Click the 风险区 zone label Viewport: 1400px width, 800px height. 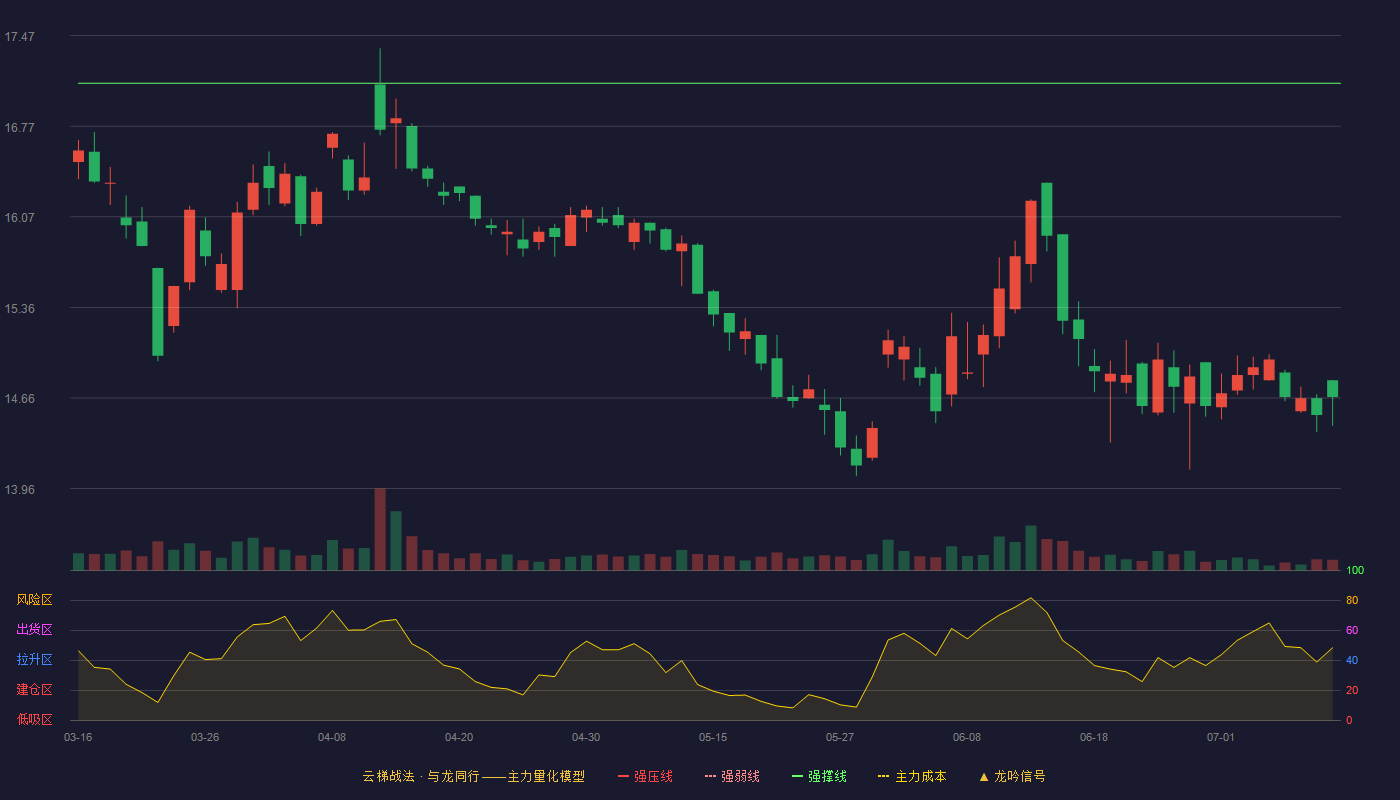point(34,600)
